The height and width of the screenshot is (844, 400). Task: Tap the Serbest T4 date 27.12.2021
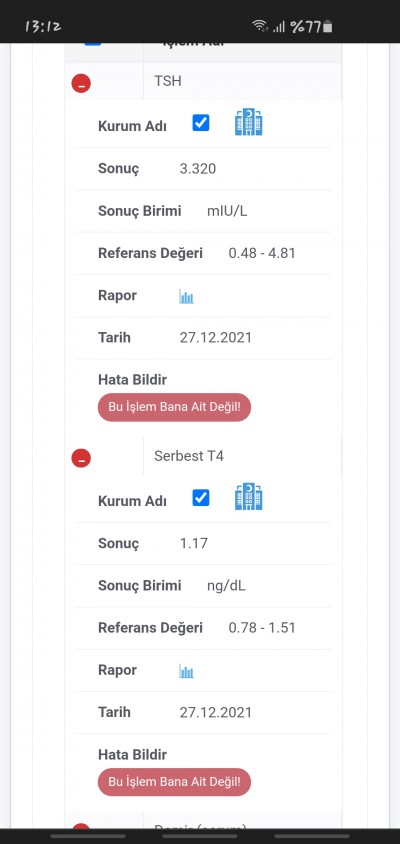tap(215, 713)
